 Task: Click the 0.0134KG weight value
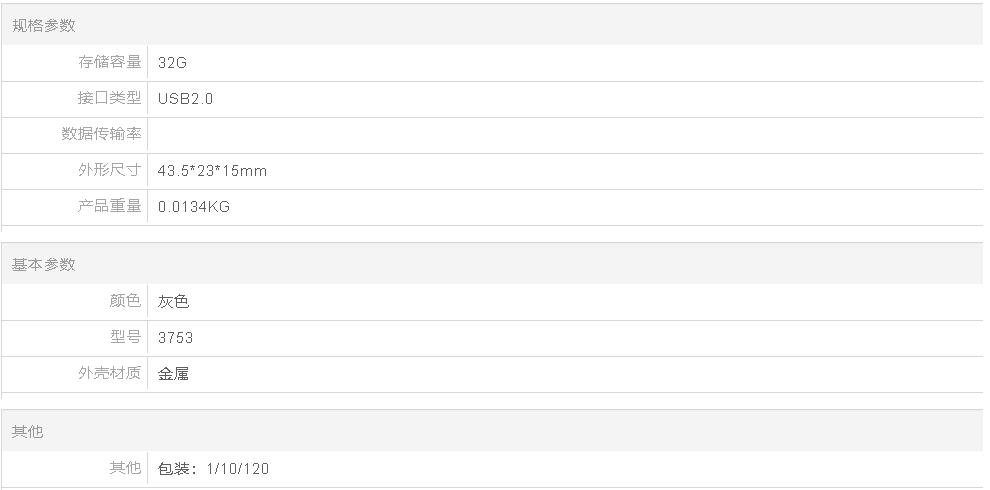point(194,206)
